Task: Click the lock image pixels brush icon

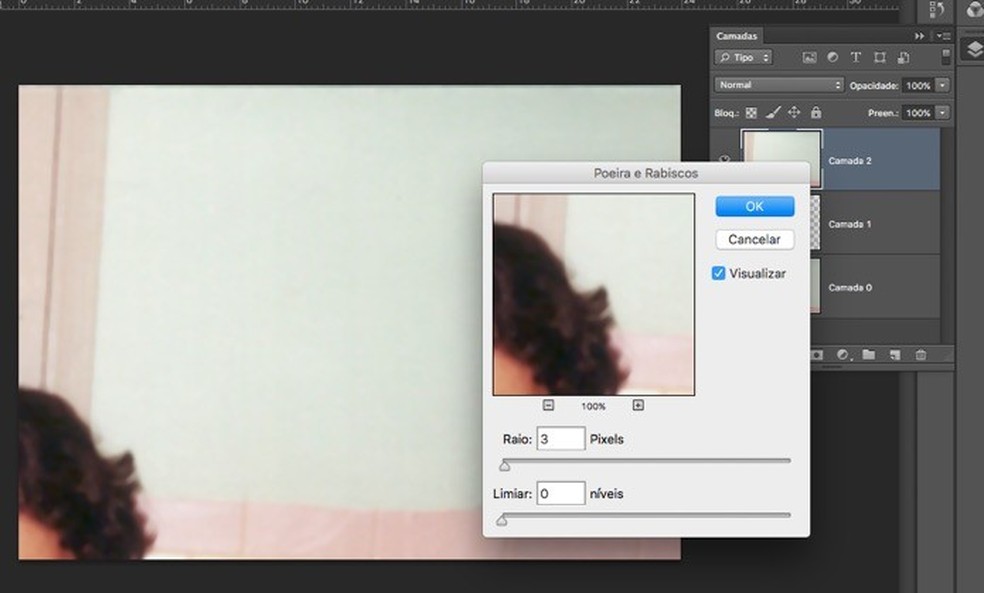Action: pos(773,113)
